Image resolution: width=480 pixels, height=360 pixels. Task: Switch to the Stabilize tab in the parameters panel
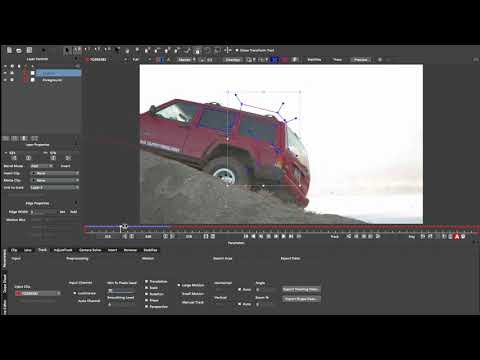tap(150, 250)
